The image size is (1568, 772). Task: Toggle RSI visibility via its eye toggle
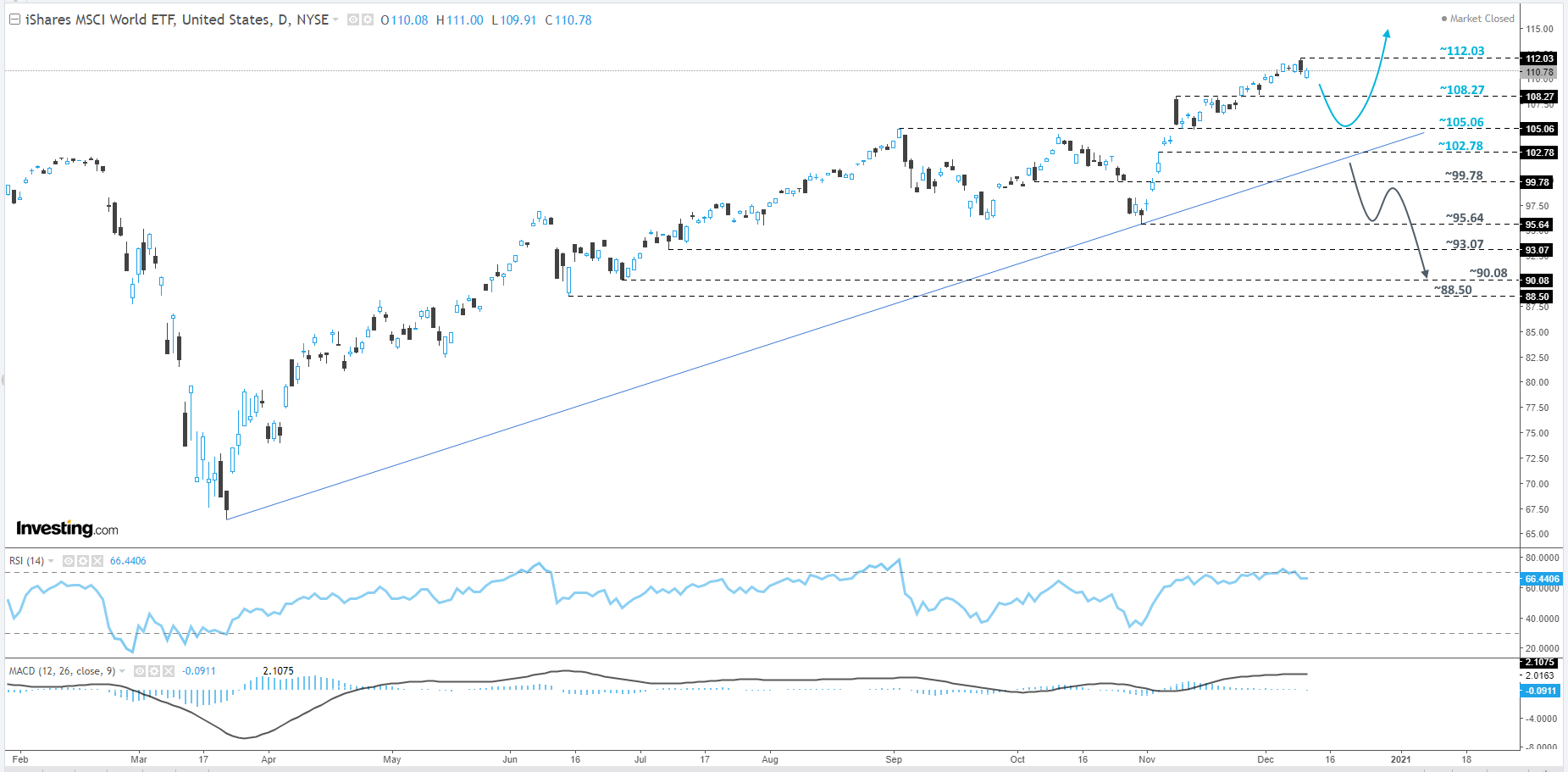[x=69, y=560]
